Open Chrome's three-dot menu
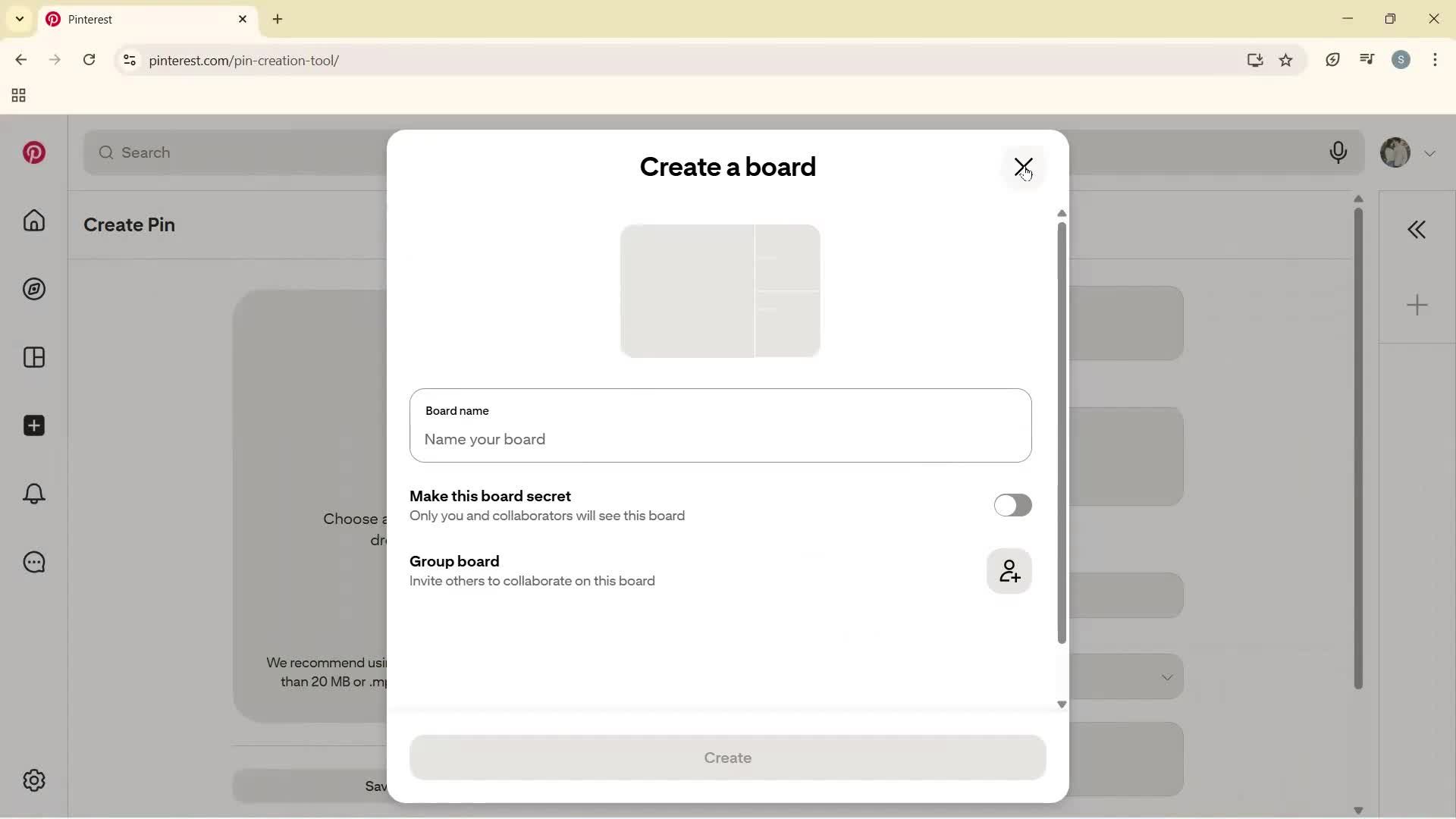The image size is (1456, 819). (x=1436, y=60)
